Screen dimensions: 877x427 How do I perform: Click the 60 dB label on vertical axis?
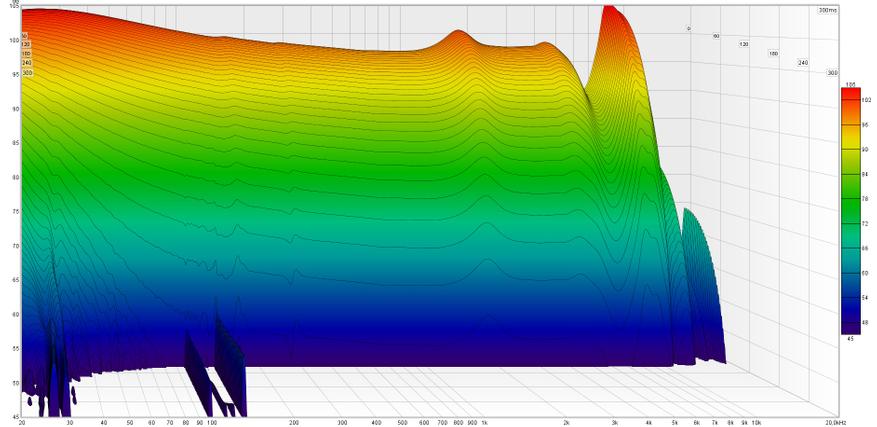point(14,314)
